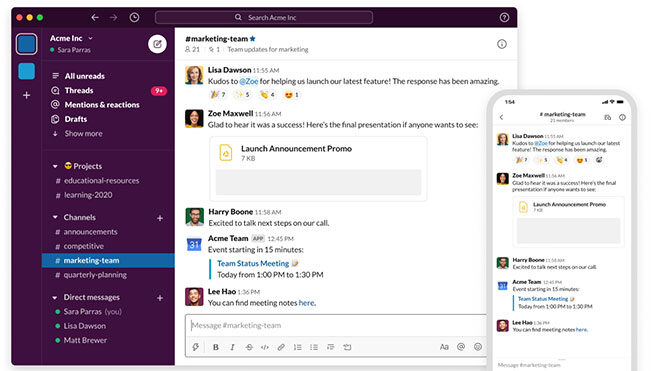Start a new direct message plus

coord(160,298)
